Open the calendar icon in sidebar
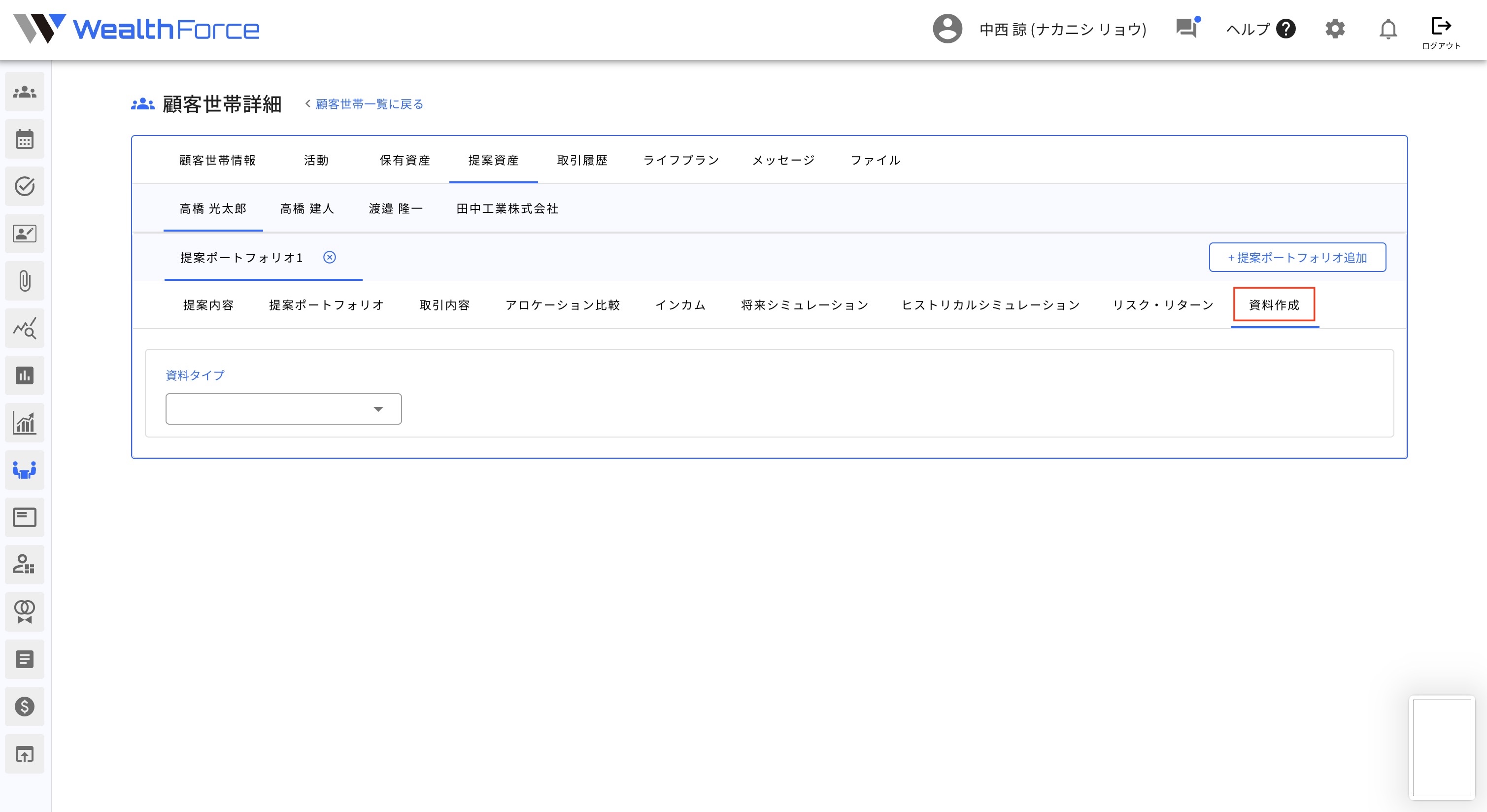The width and height of the screenshot is (1487, 812). [25, 139]
